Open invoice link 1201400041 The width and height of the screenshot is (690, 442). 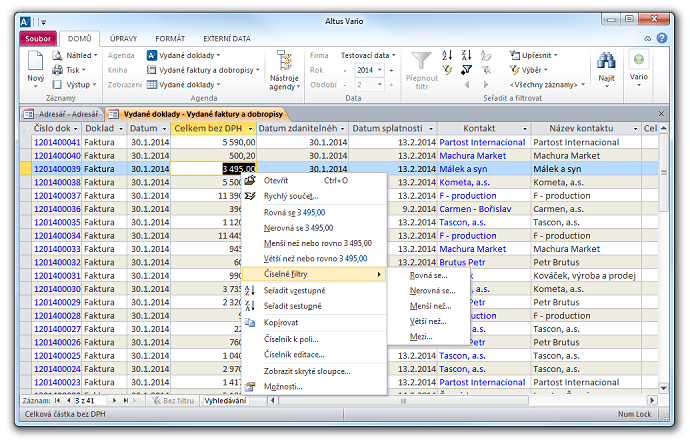[57, 142]
